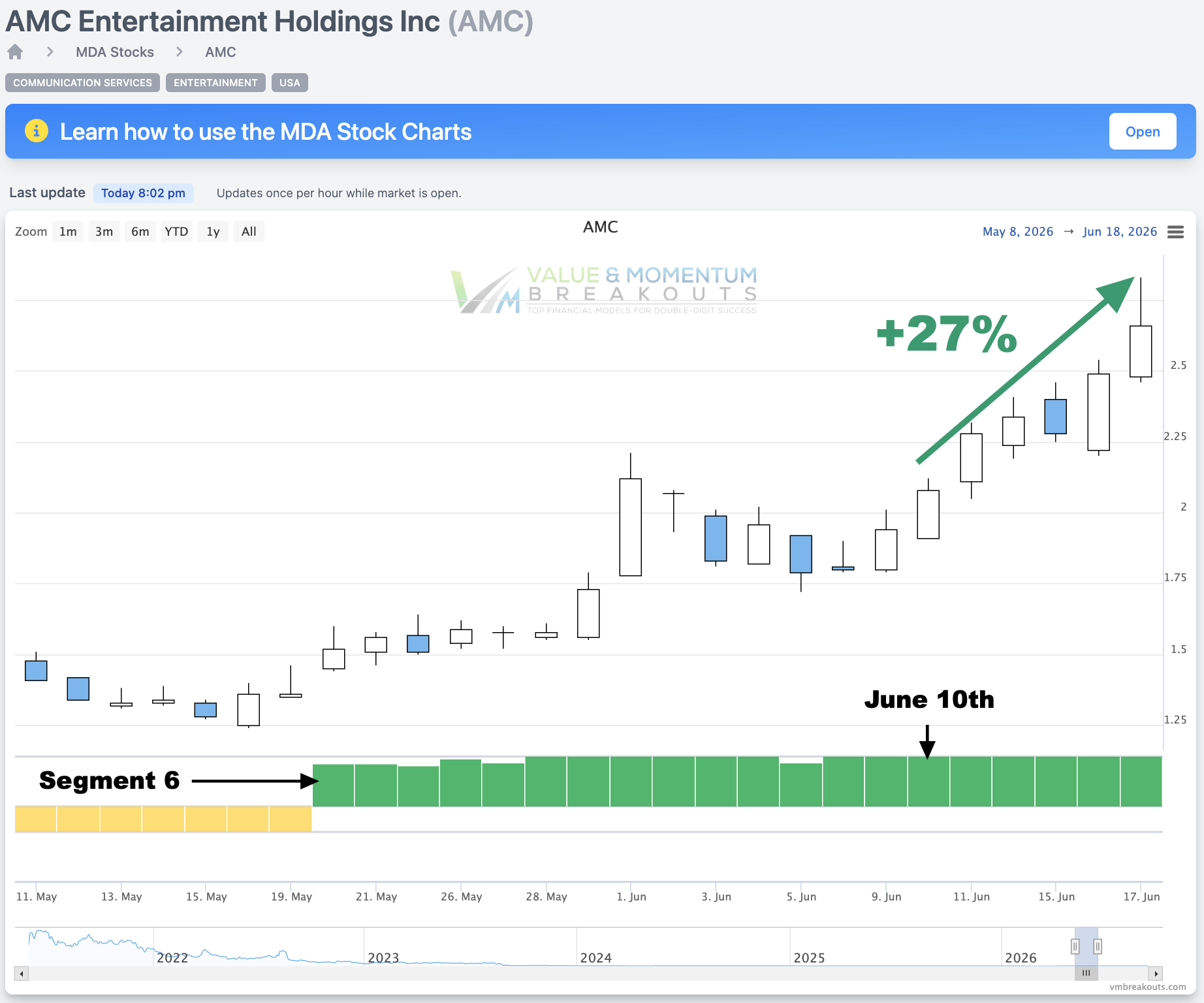Viewport: 1204px width, 1003px height.
Task: Click the tall June 1 candlestick
Action: click(x=630, y=527)
